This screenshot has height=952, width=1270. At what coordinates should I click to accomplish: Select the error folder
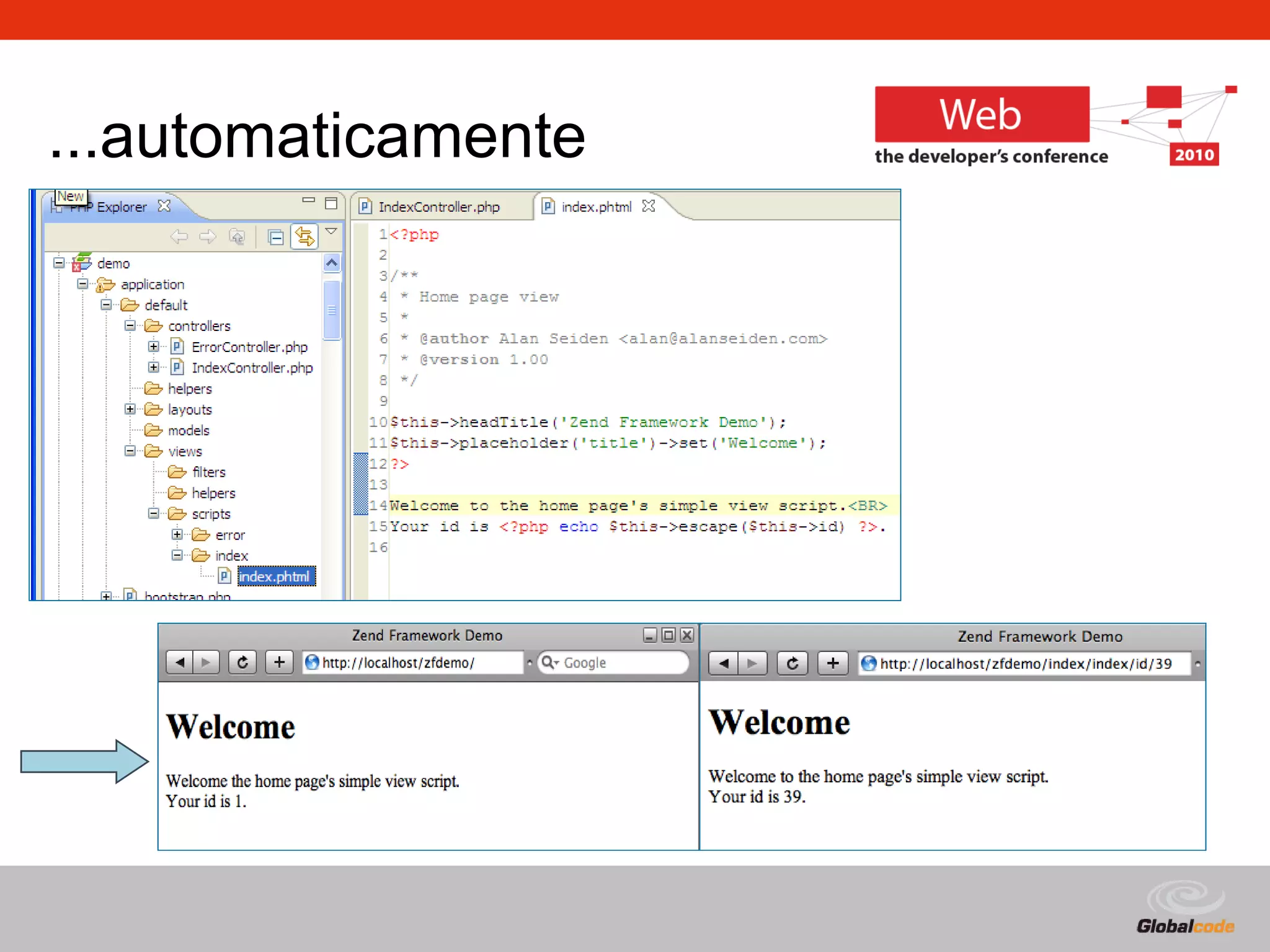pyautogui.click(x=230, y=535)
